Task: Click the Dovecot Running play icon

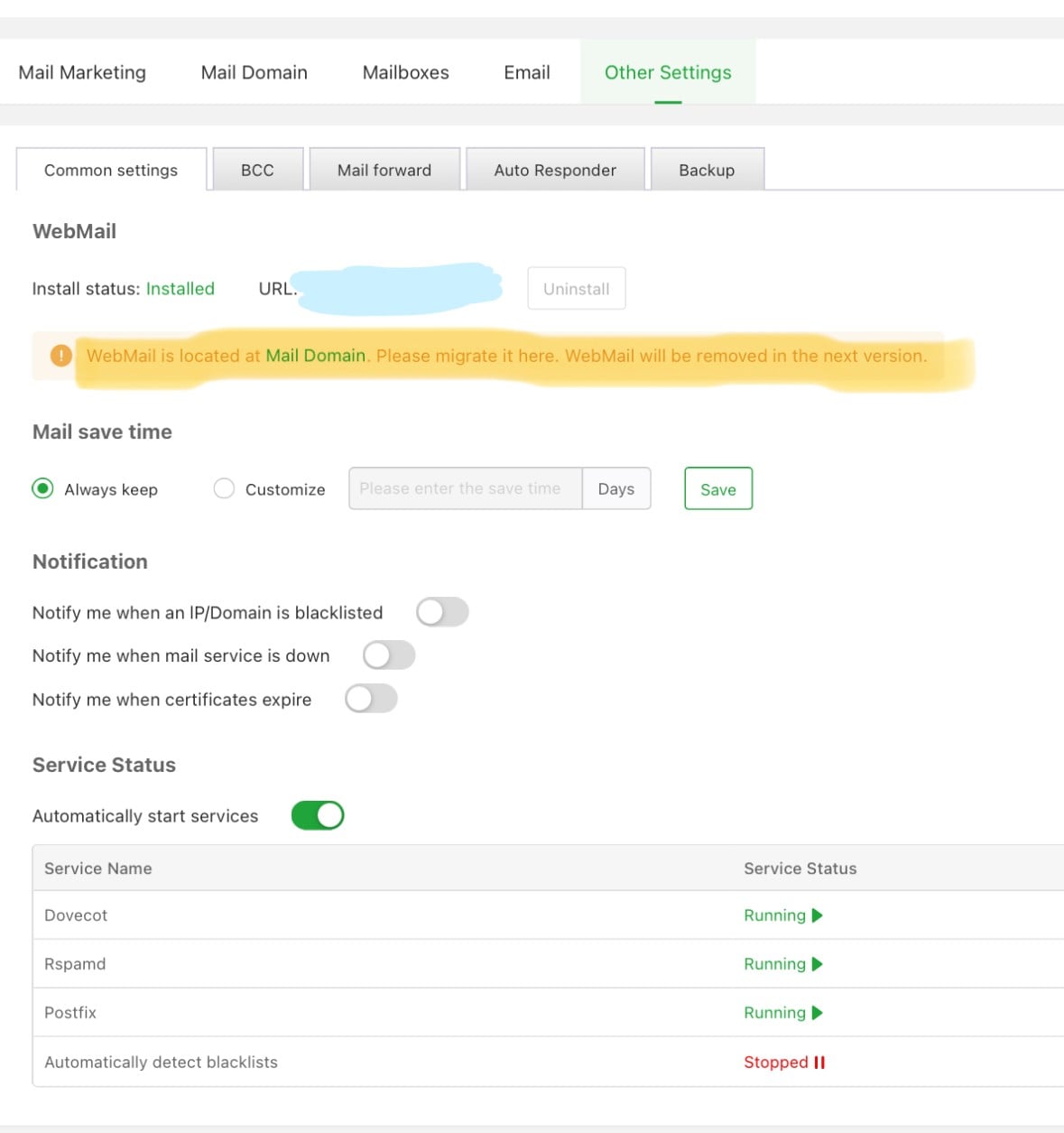Action: coord(818,915)
